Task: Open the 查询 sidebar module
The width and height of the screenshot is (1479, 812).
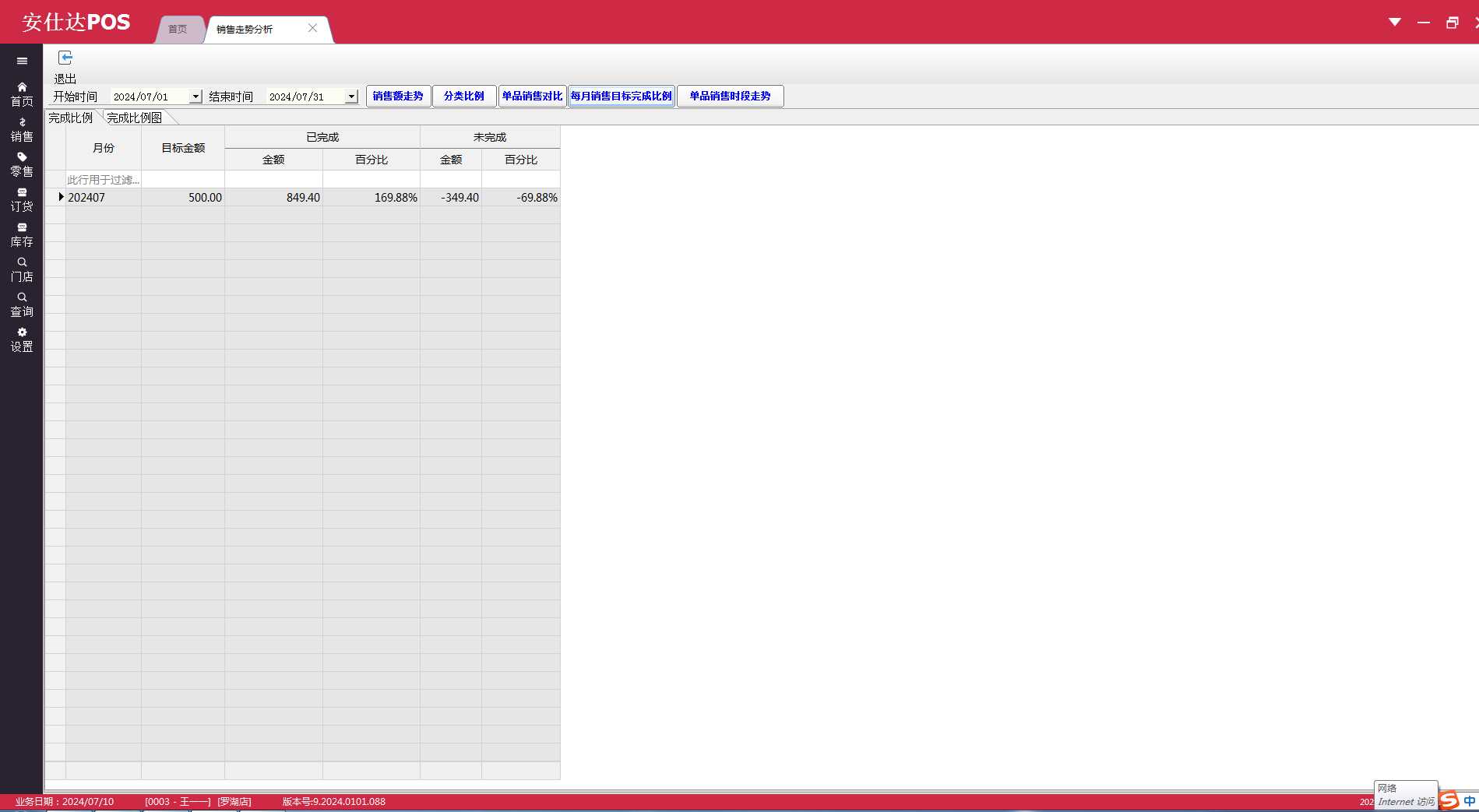Action: pos(22,305)
